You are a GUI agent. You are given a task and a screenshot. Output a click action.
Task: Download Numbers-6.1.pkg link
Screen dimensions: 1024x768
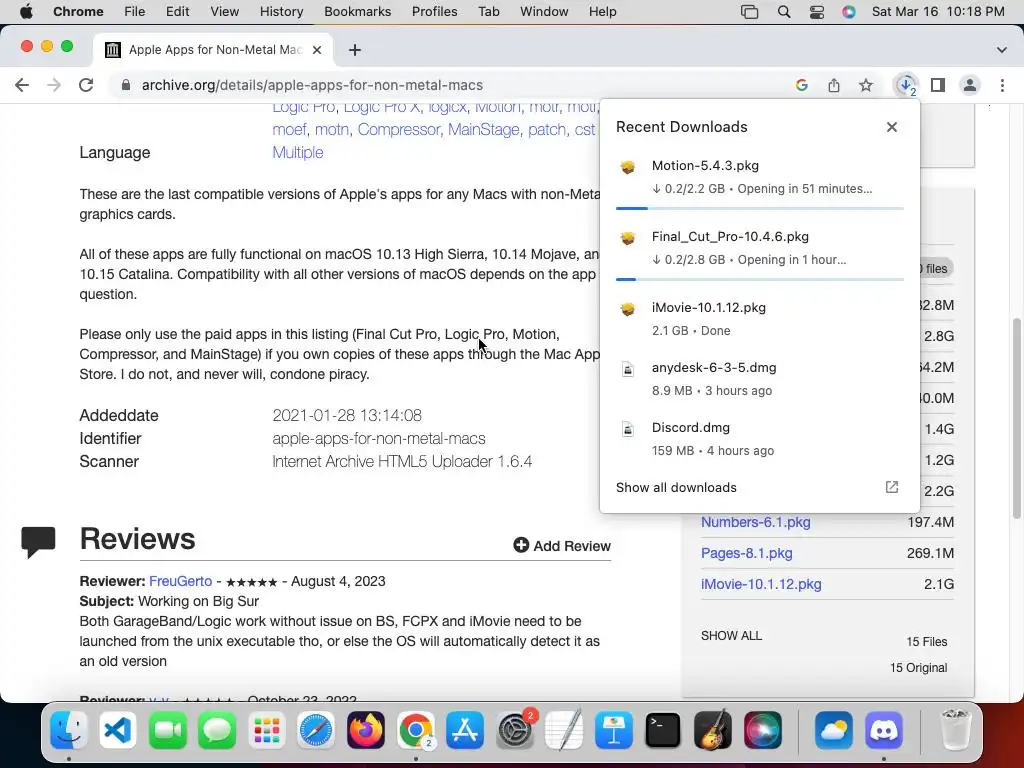(756, 522)
